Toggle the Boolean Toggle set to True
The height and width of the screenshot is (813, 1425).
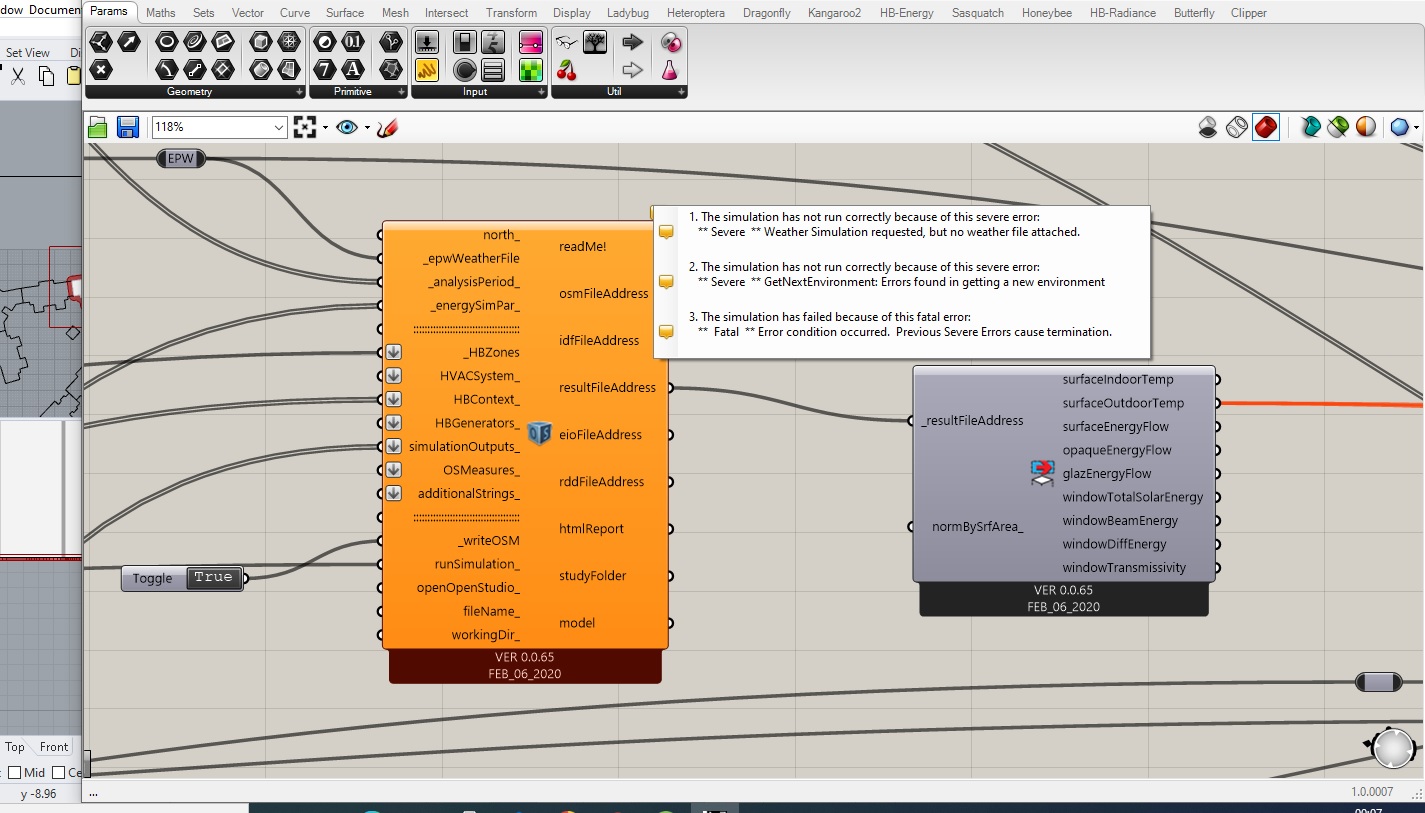(213, 578)
